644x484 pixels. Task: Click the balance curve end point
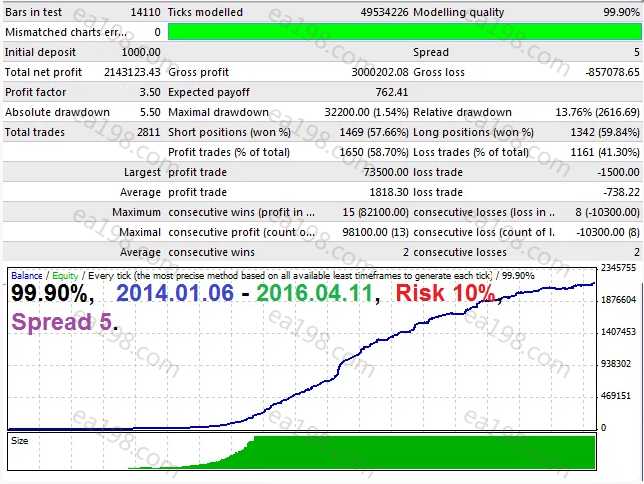coord(593,283)
